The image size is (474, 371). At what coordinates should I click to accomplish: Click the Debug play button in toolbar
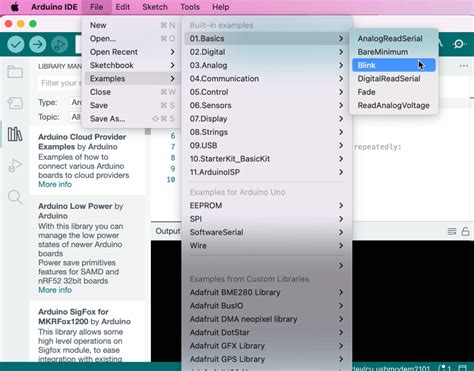pos(60,44)
